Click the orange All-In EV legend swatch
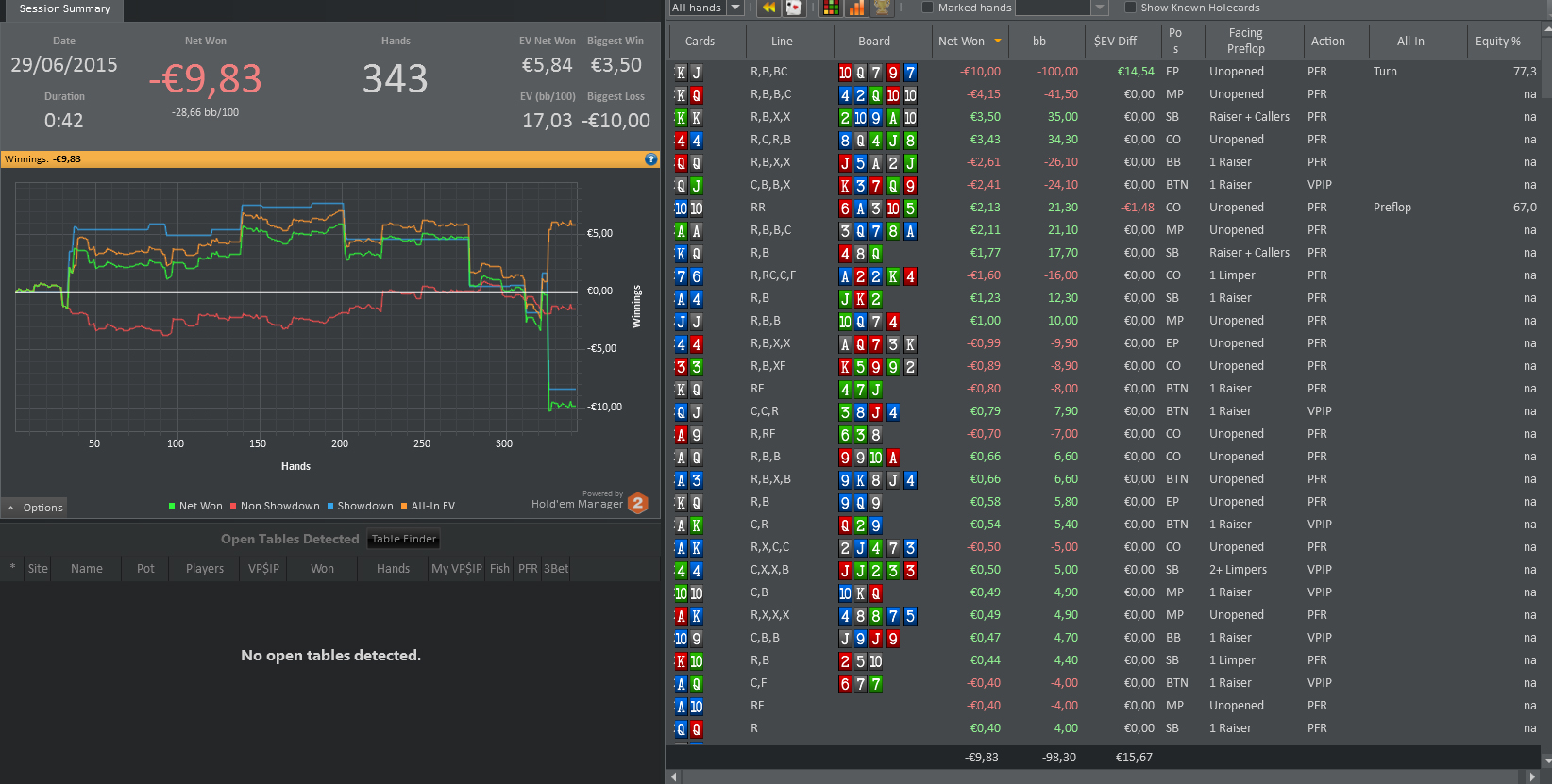Screen dimensions: 1552x784 coord(404,506)
